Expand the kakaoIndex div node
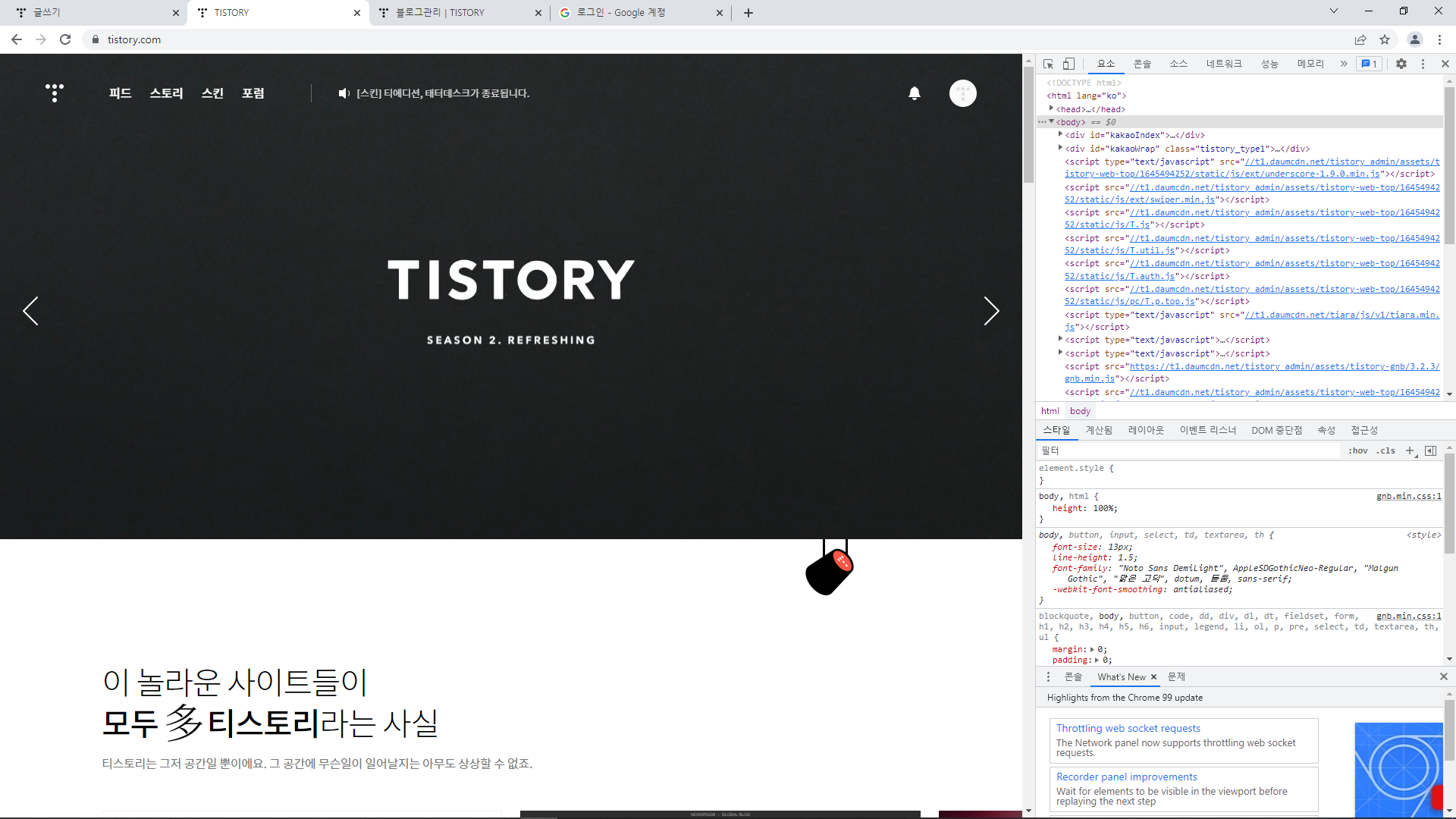Image resolution: width=1456 pixels, height=819 pixels. point(1060,134)
